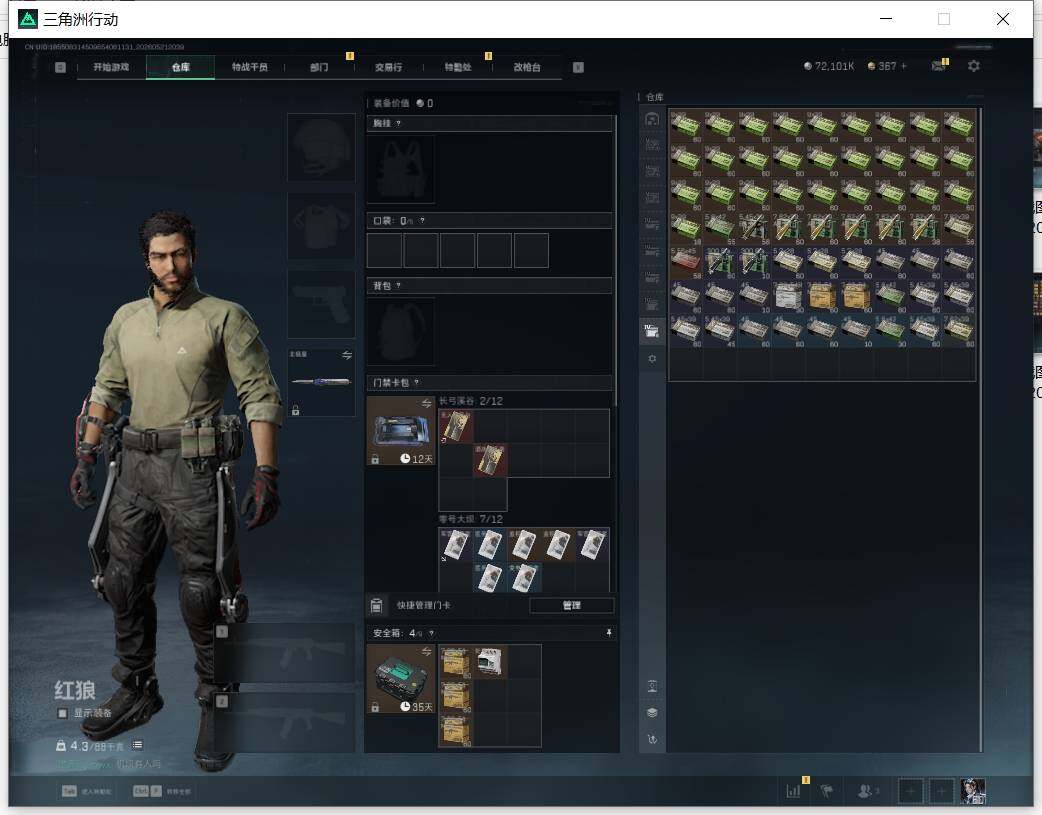Open the friends icon in the bottom bar
Screen dimensions: 1042x815
(x=865, y=790)
